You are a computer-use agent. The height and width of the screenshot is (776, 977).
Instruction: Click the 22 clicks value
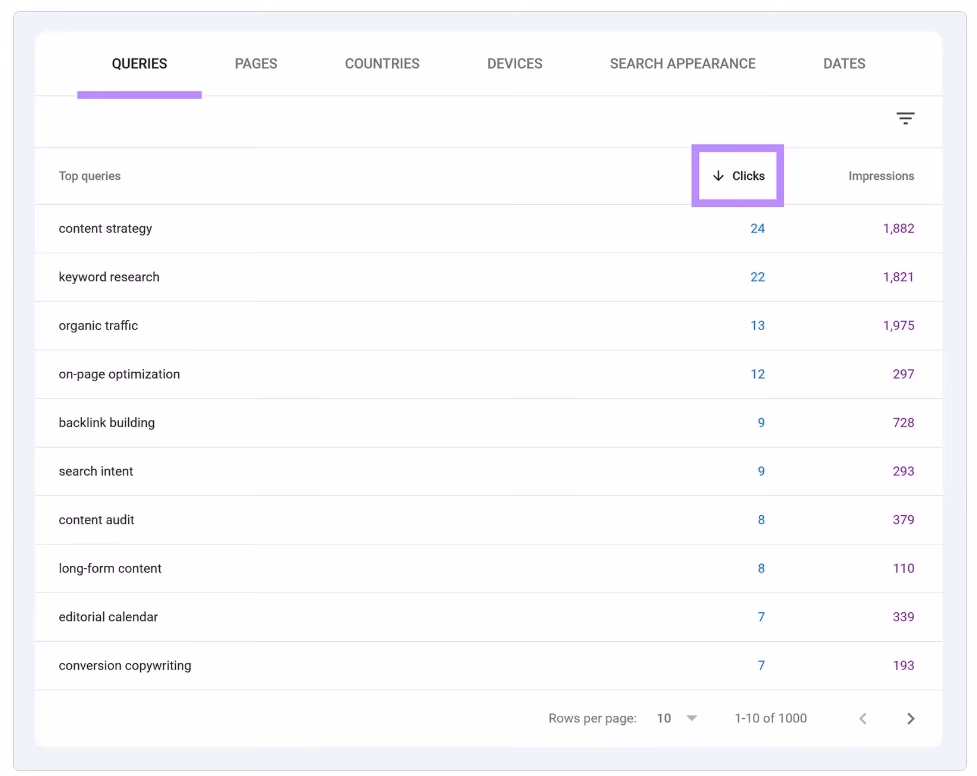[x=757, y=277]
